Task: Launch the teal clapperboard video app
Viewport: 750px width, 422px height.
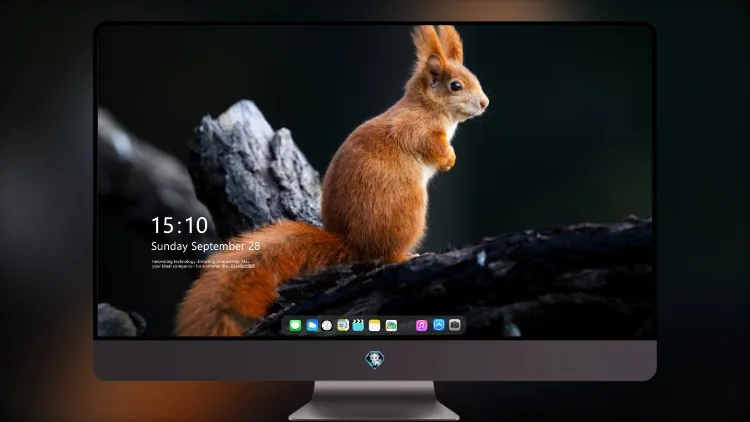Action: [358, 325]
